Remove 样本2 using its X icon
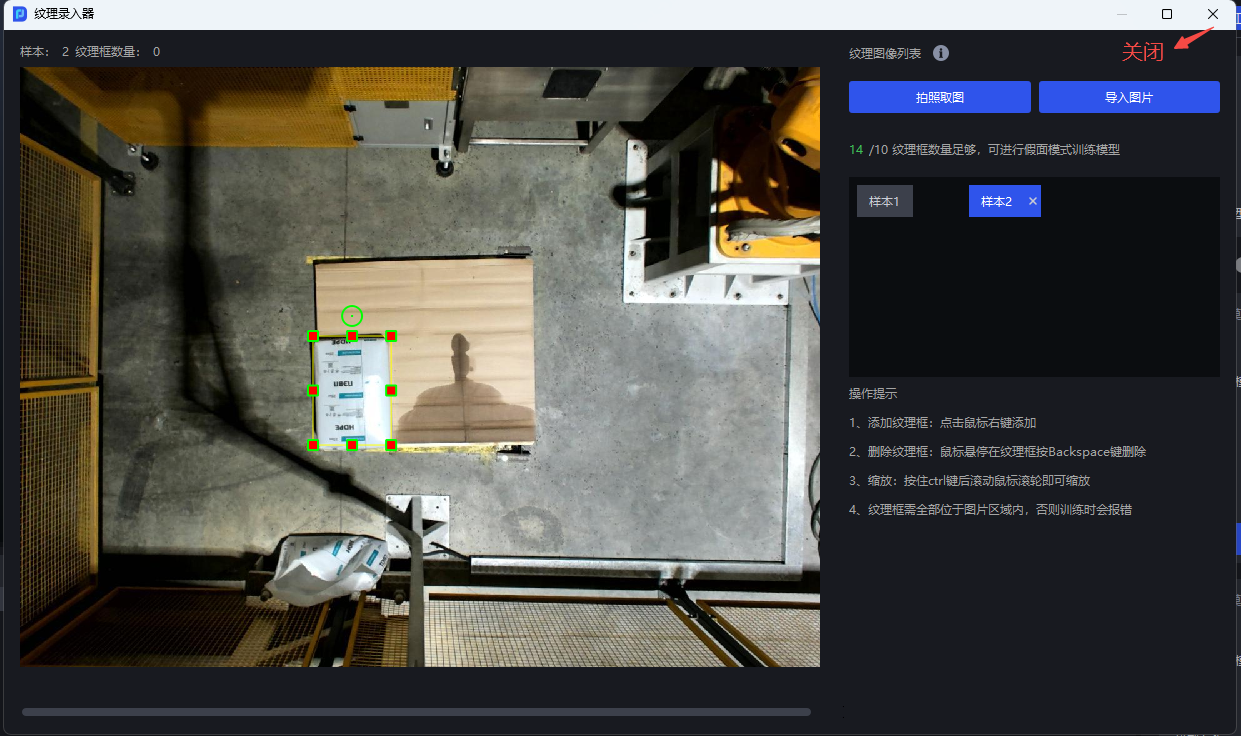The width and height of the screenshot is (1241, 736). [1033, 201]
